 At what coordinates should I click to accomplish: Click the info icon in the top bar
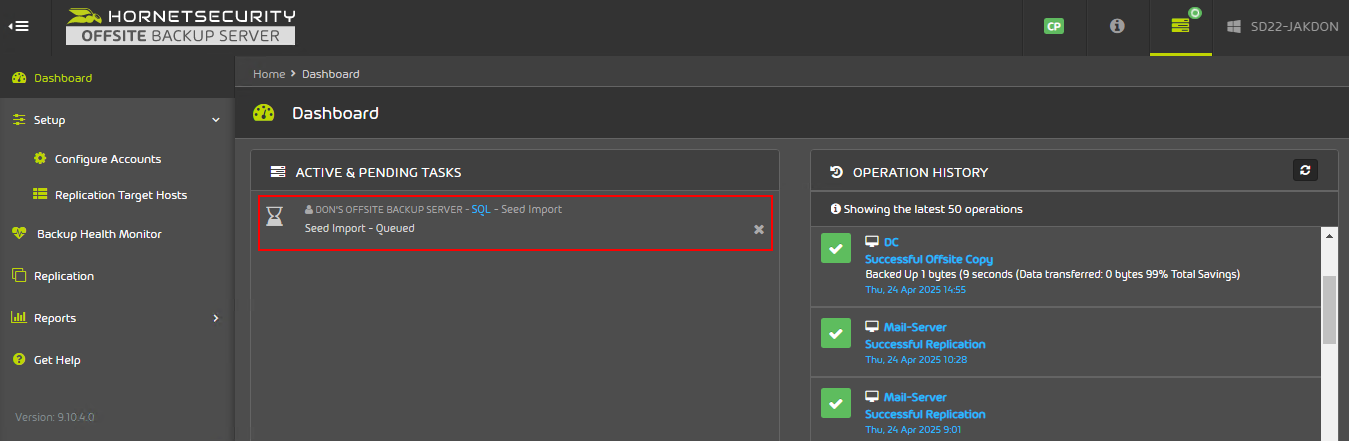1117,26
